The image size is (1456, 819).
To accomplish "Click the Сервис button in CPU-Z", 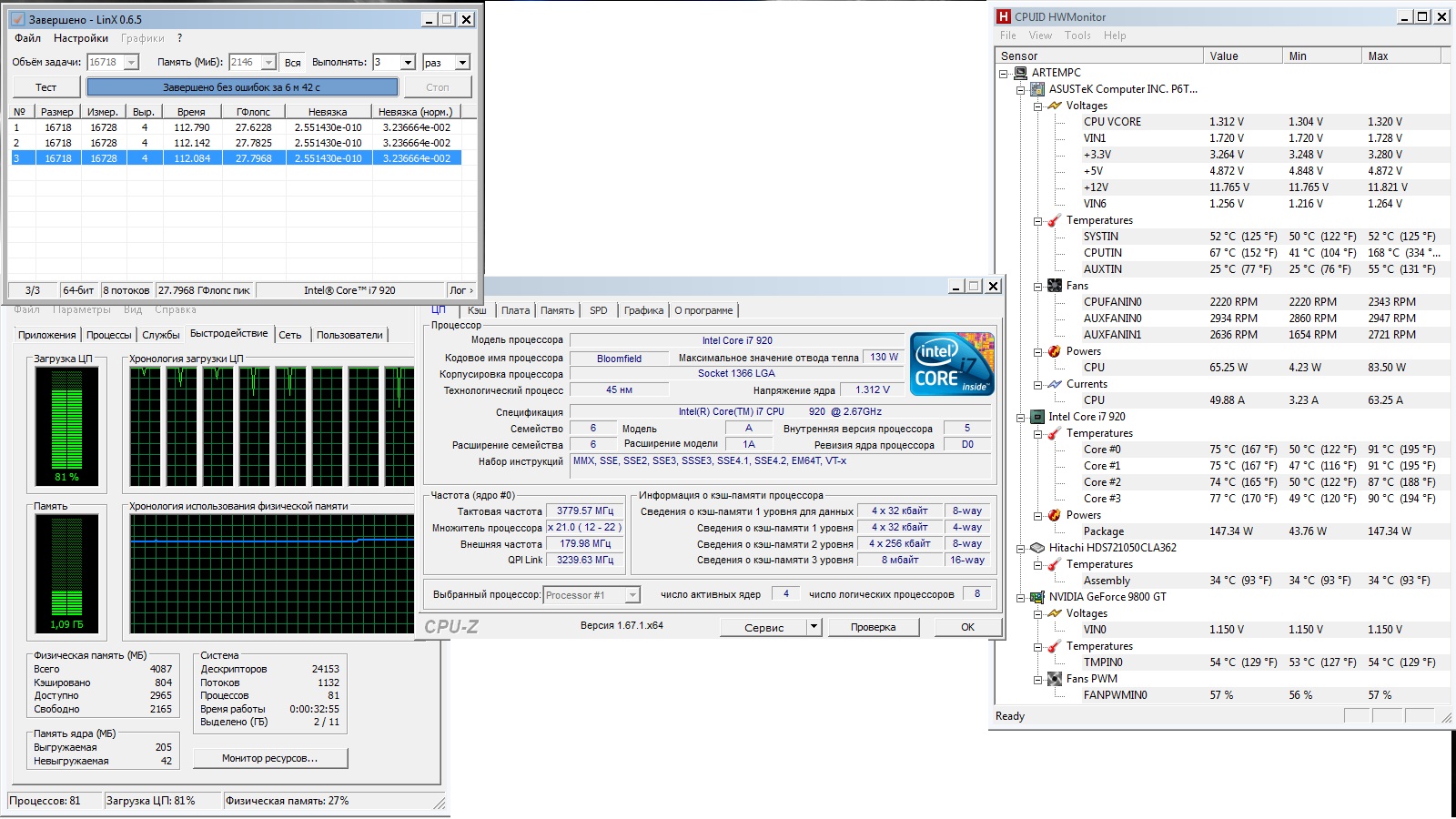I will point(763,627).
